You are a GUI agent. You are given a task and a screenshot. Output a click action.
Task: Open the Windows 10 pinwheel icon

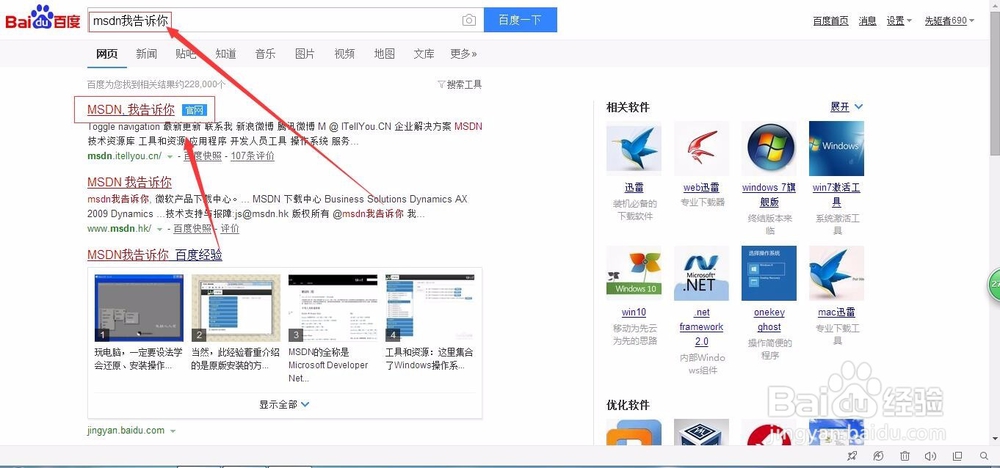pyautogui.click(x=634, y=274)
